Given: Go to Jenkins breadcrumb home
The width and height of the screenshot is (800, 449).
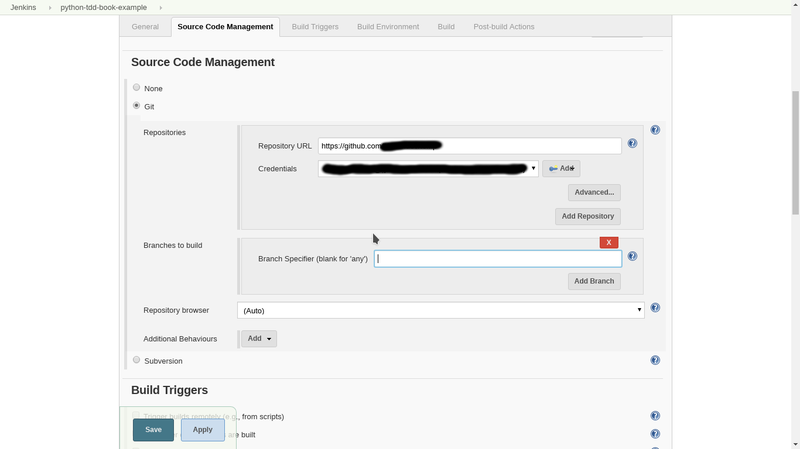Looking at the screenshot, I should coord(23,7).
